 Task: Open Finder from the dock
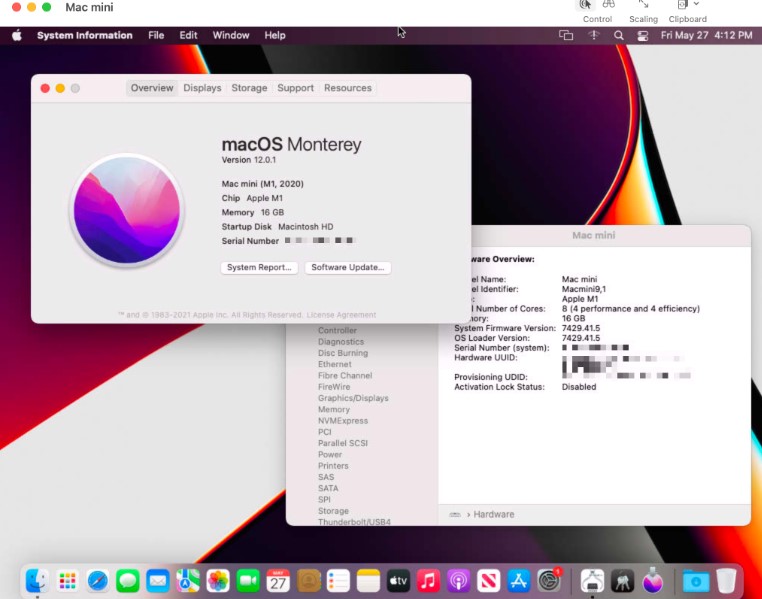pyautogui.click(x=37, y=580)
